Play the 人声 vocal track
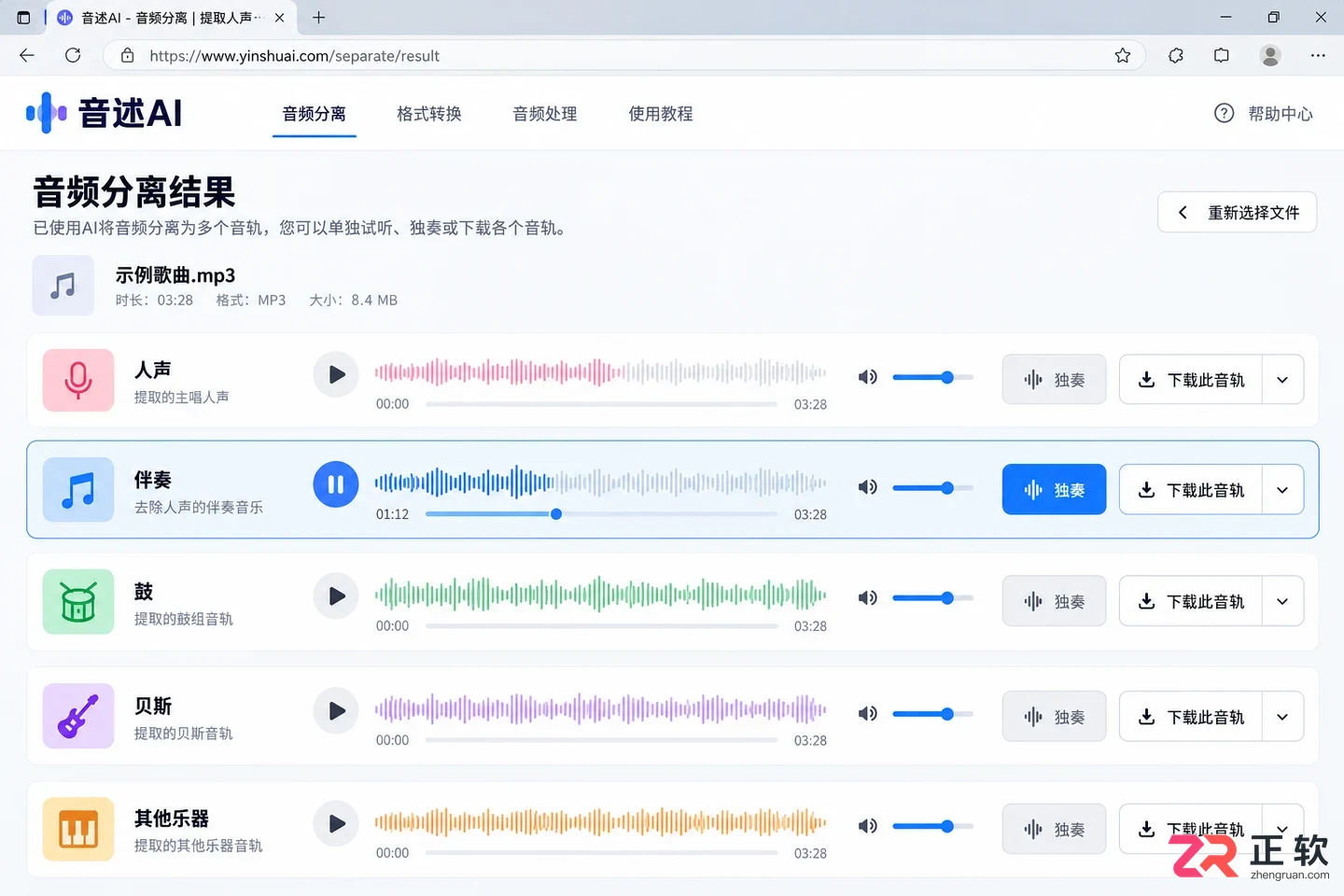Screen dimensions: 1344x896 [x=336, y=375]
